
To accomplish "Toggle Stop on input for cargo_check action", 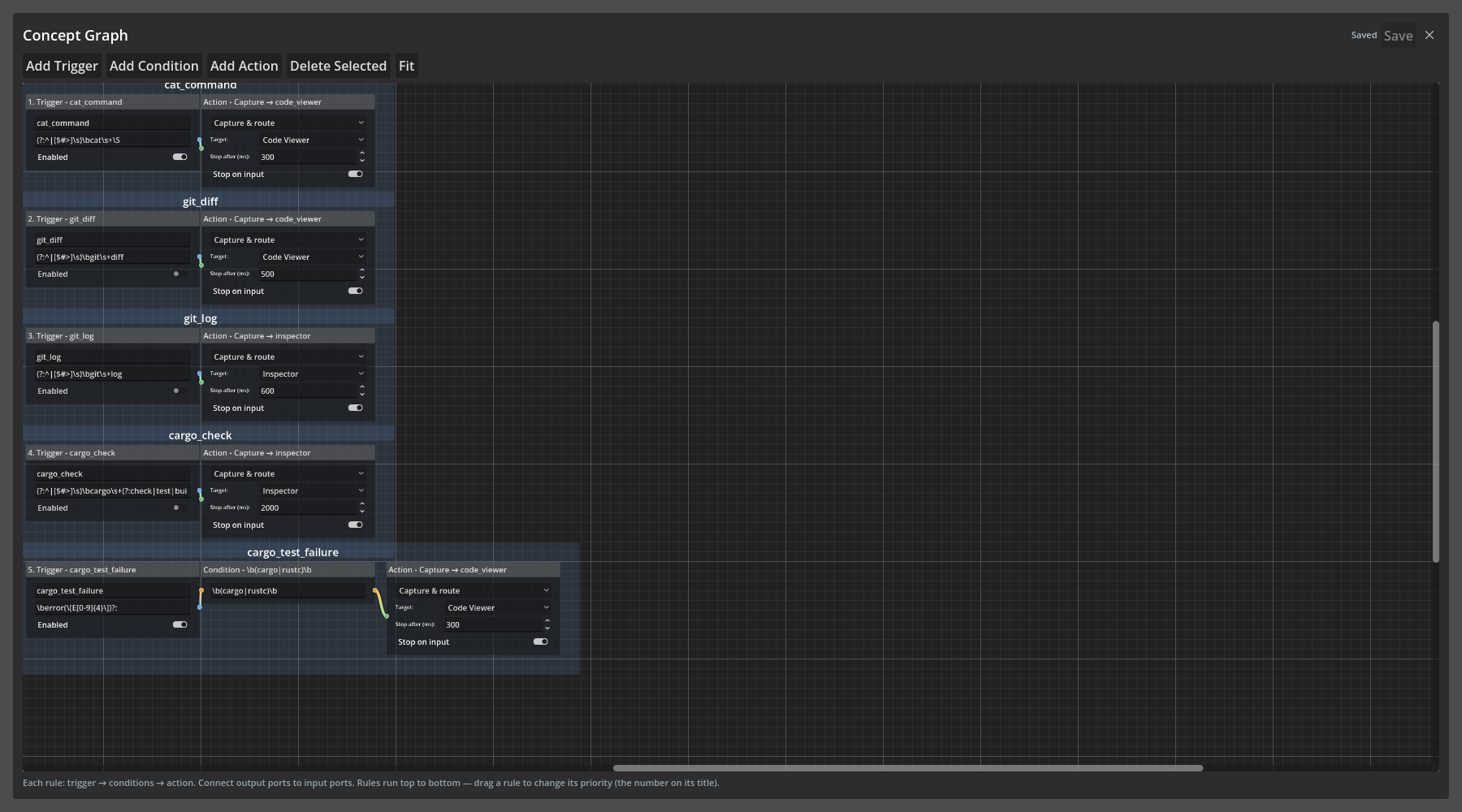I will click(356, 525).
